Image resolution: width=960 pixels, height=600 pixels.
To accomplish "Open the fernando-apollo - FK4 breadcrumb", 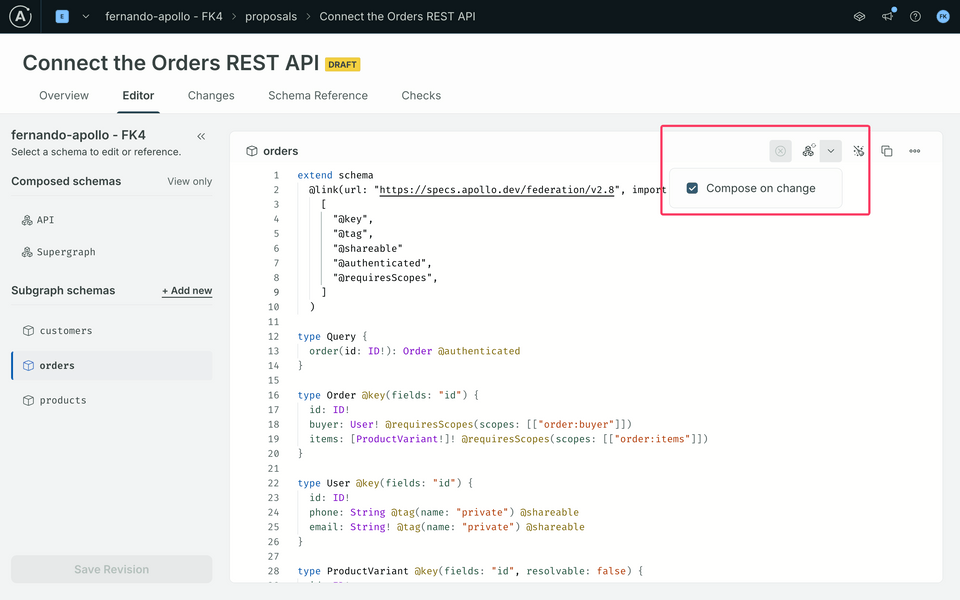I will pyautogui.click(x=163, y=17).
